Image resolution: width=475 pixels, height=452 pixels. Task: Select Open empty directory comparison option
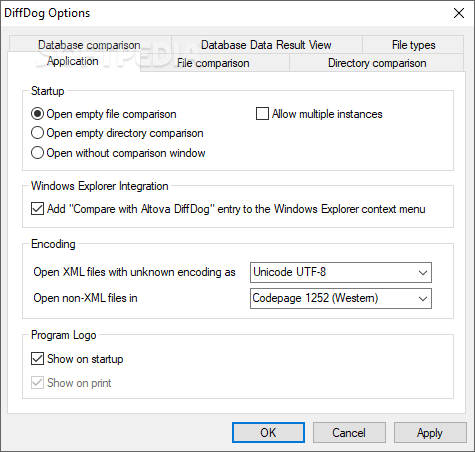click(37, 133)
